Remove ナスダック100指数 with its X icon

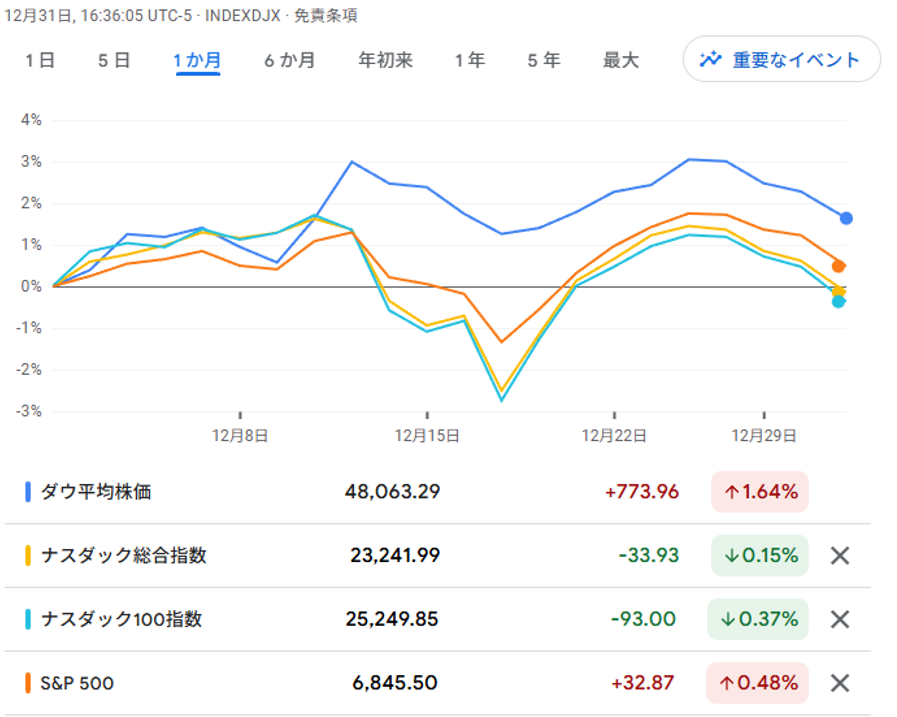(x=840, y=620)
